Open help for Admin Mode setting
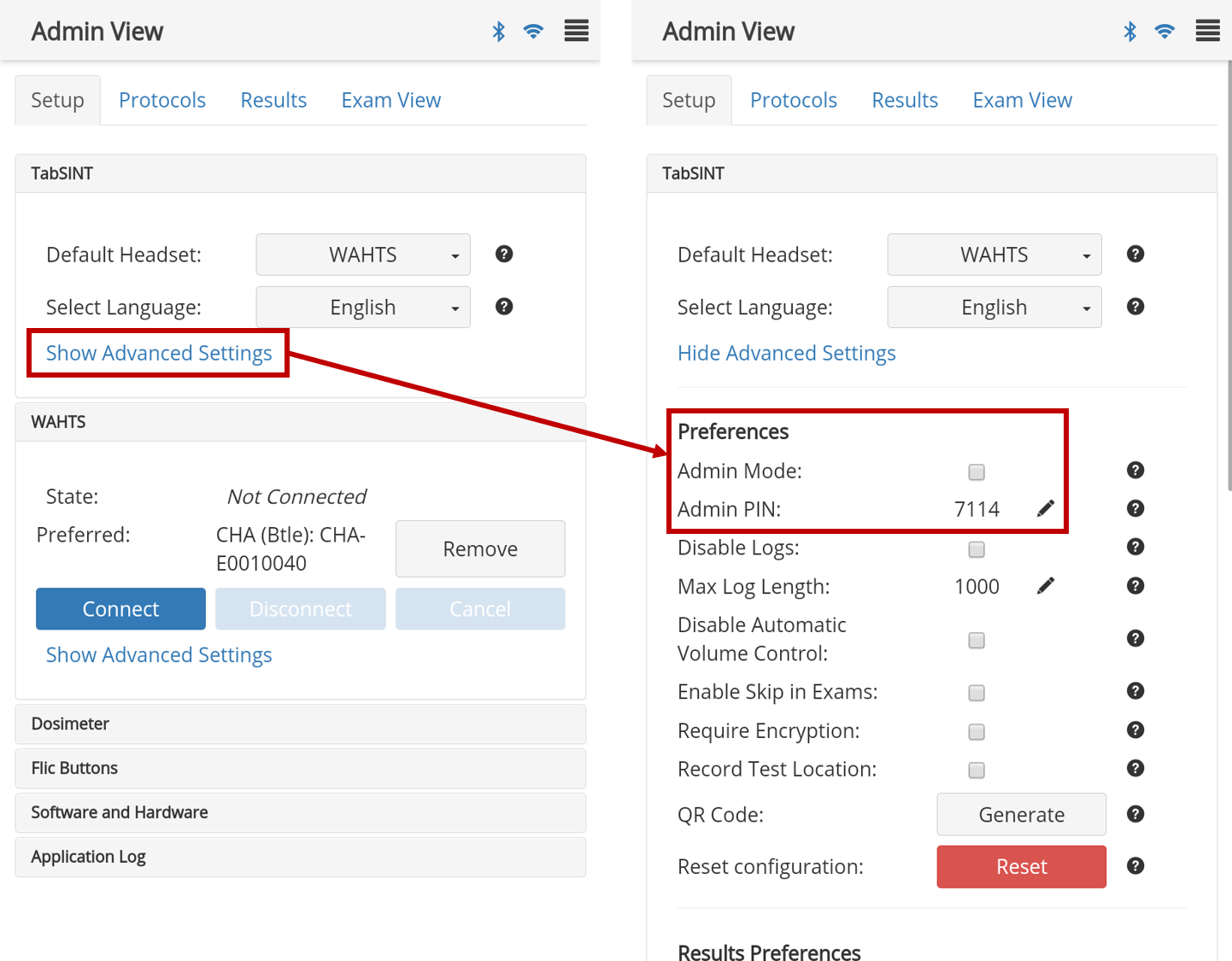The image size is (1232, 961). (1135, 471)
